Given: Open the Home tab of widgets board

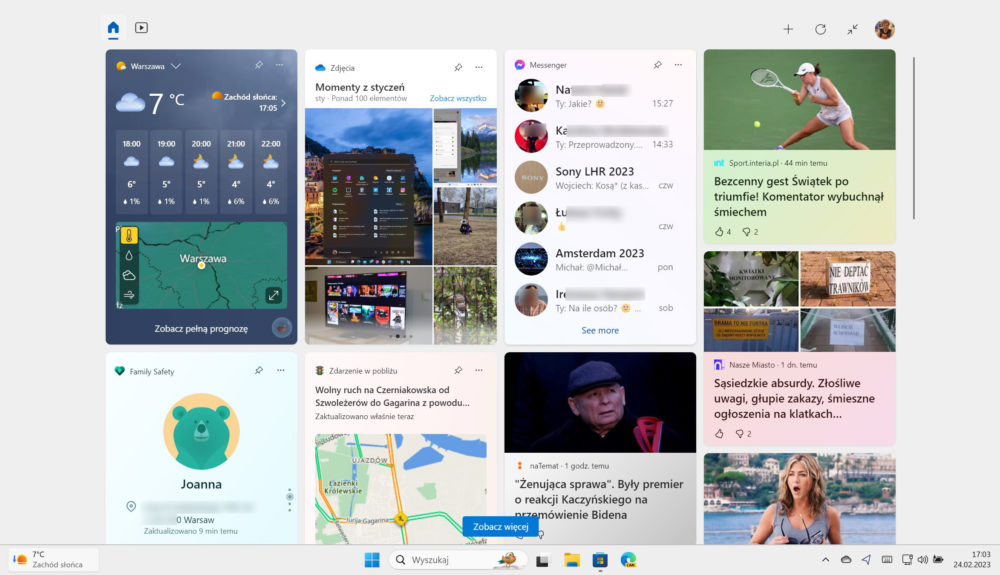Looking at the screenshot, I should pos(114,27).
